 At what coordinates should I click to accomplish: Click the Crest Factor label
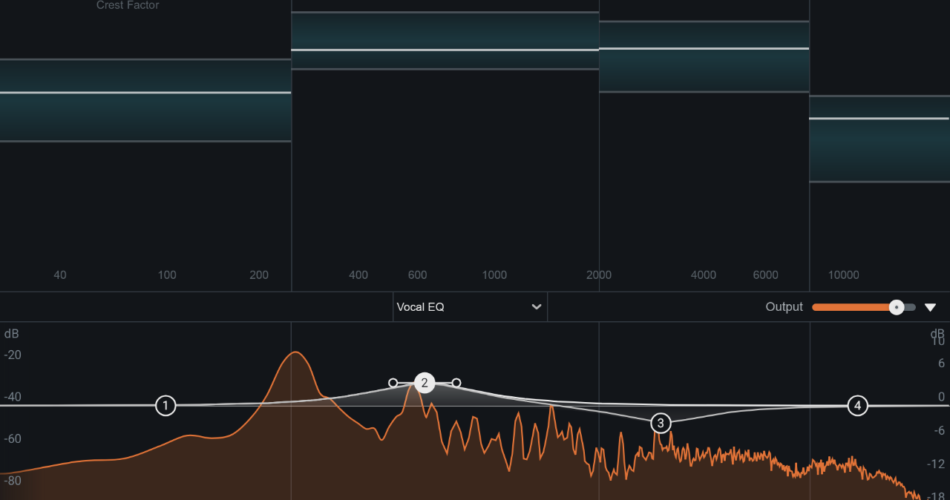pyautogui.click(x=127, y=5)
